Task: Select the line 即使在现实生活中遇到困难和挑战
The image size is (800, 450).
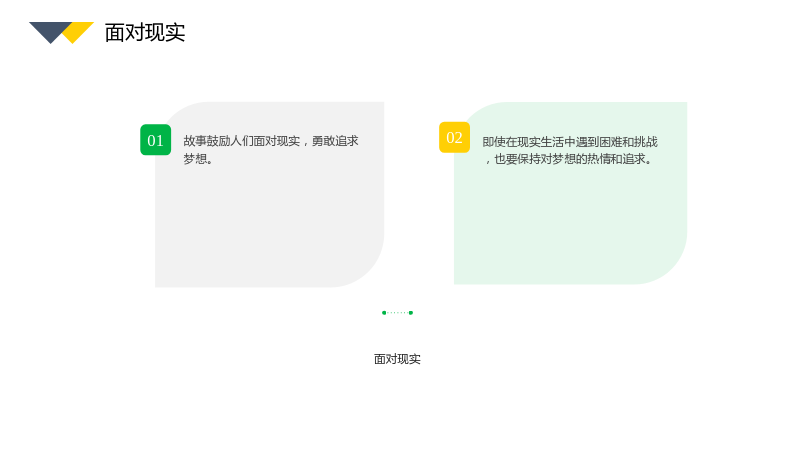Action: (570, 141)
